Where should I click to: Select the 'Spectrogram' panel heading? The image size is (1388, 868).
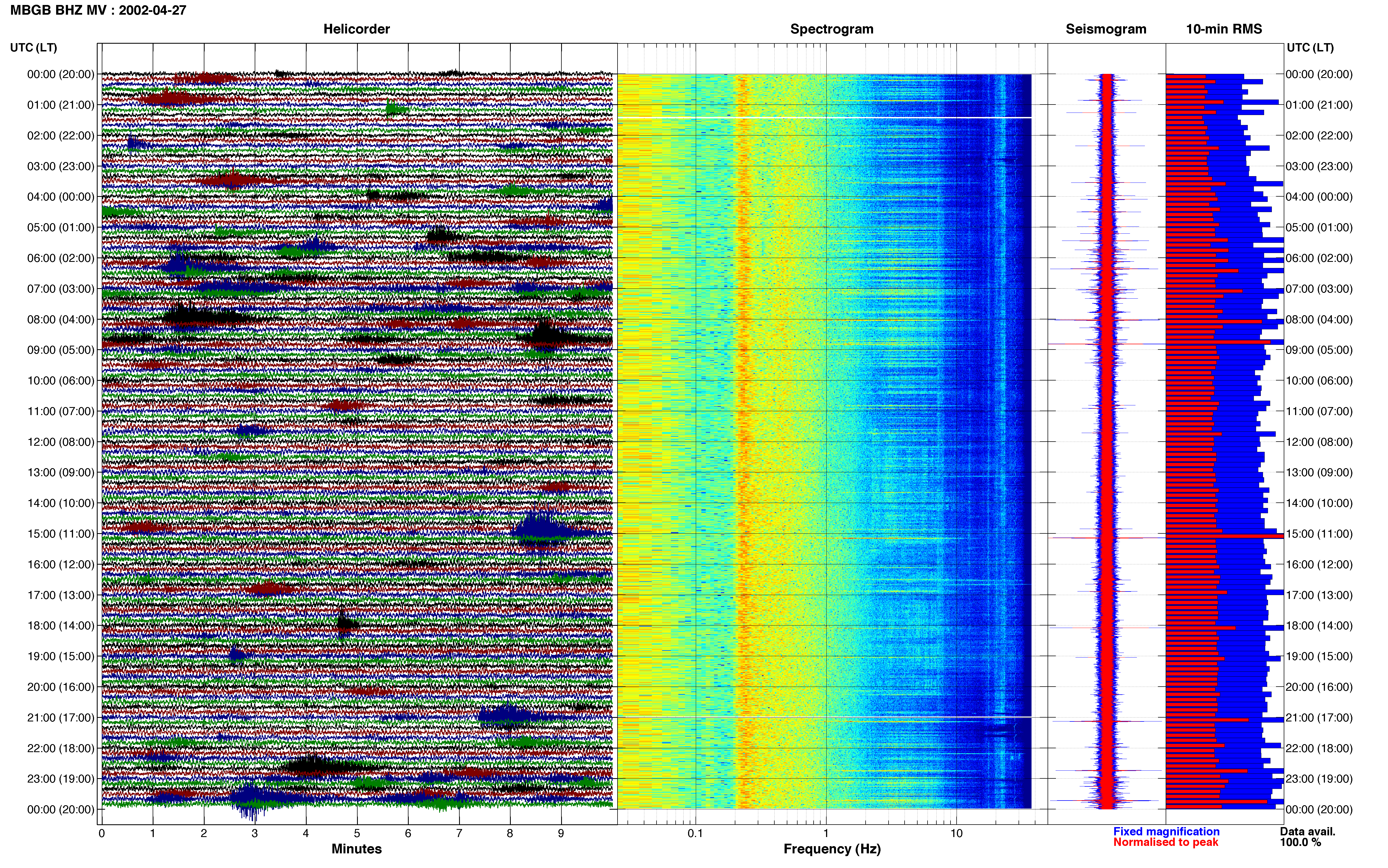pos(832,29)
